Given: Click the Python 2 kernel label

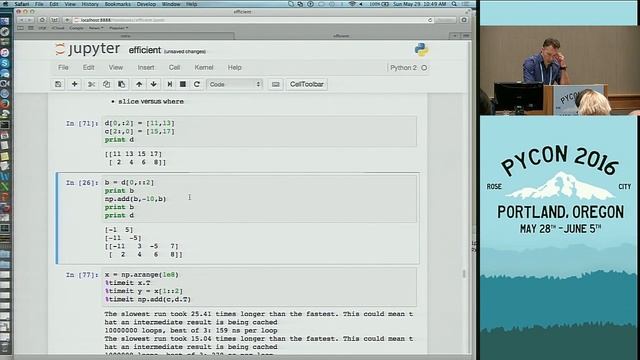Looking at the screenshot, I should point(403,68).
